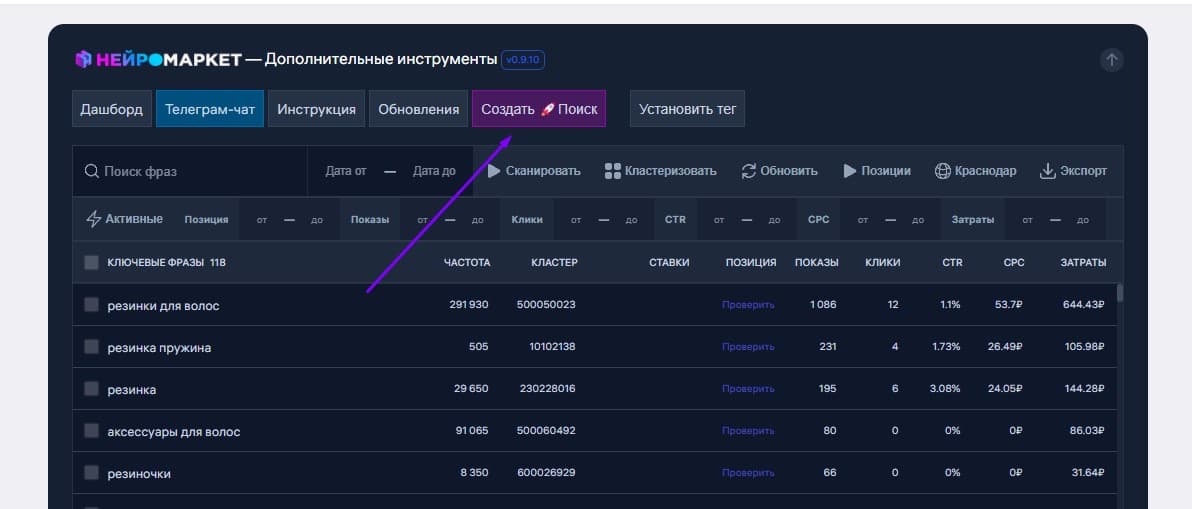Click the Сканировать play icon
The width and height of the screenshot is (1192, 509).
click(x=494, y=171)
